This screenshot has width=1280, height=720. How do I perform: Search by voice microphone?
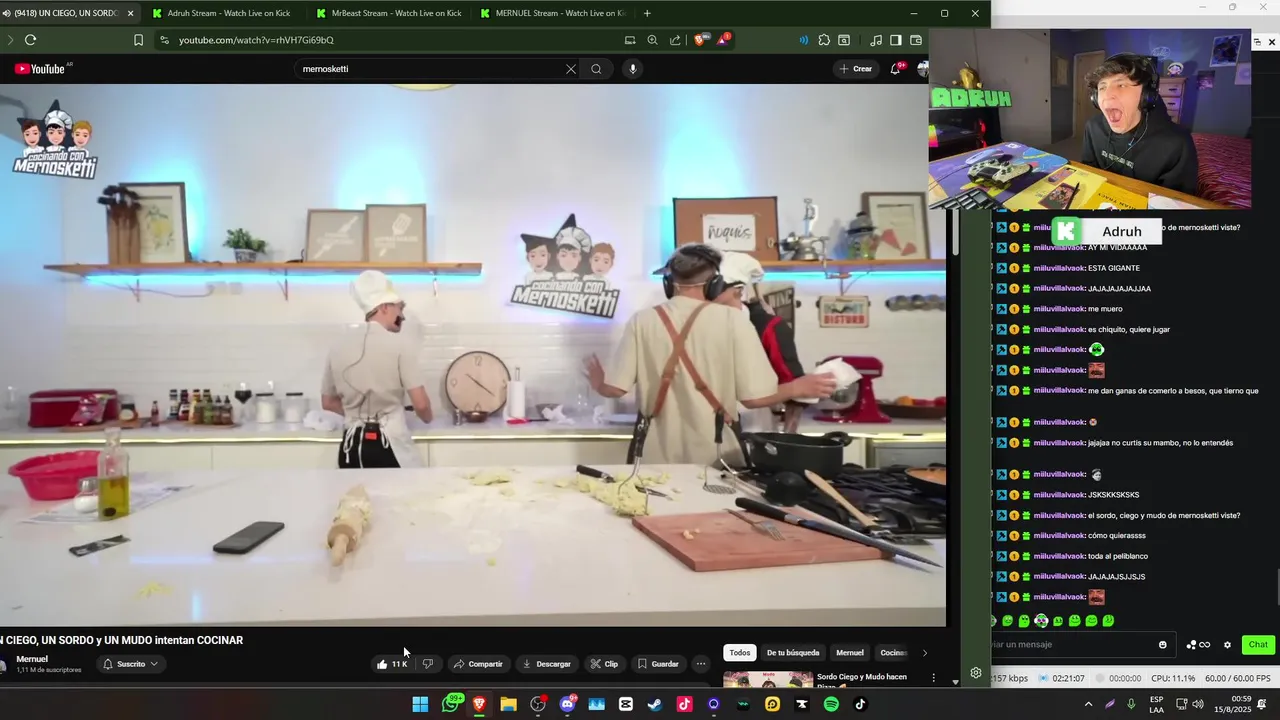[x=632, y=69]
